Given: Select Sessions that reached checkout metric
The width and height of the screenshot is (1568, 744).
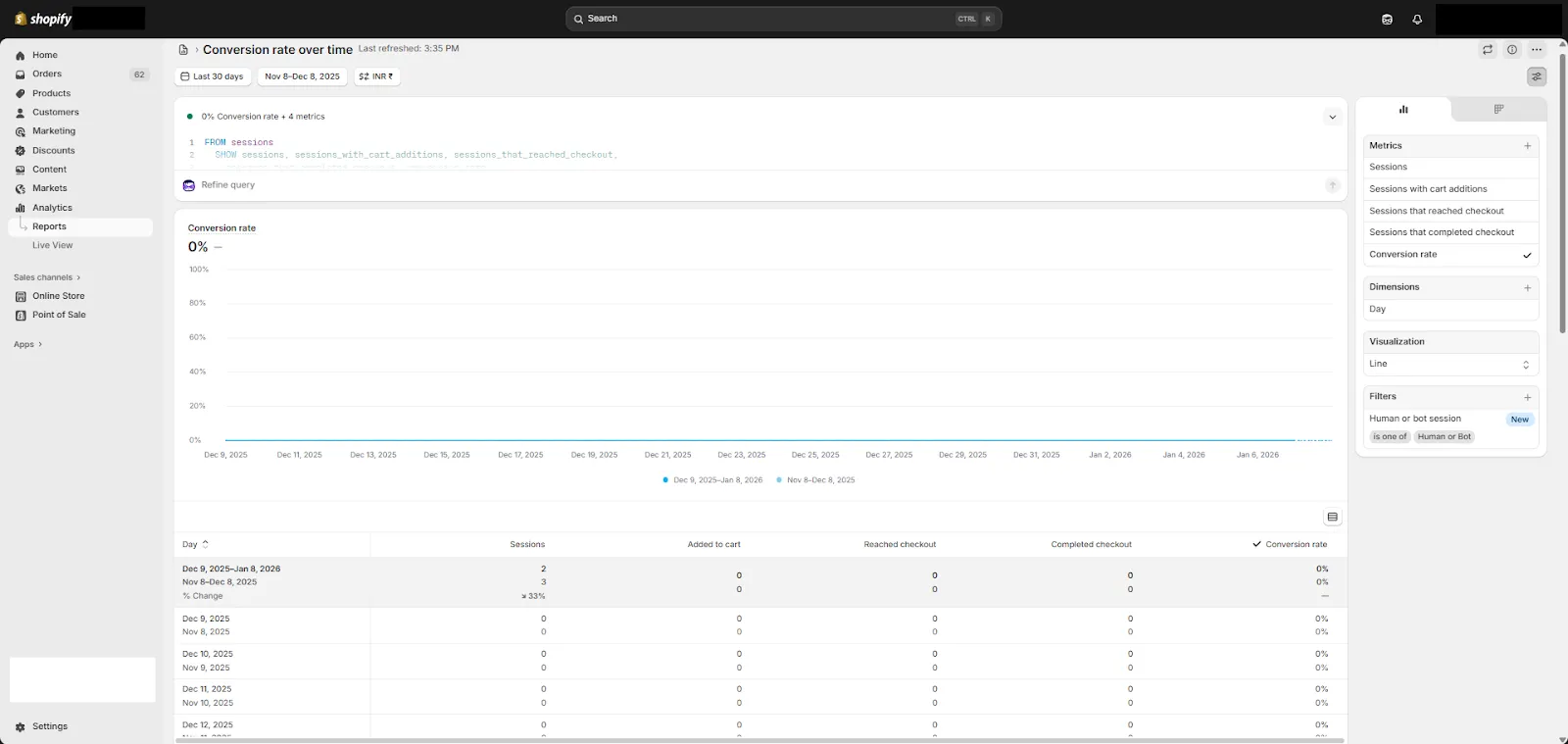Looking at the screenshot, I should [x=1450, y=212].
